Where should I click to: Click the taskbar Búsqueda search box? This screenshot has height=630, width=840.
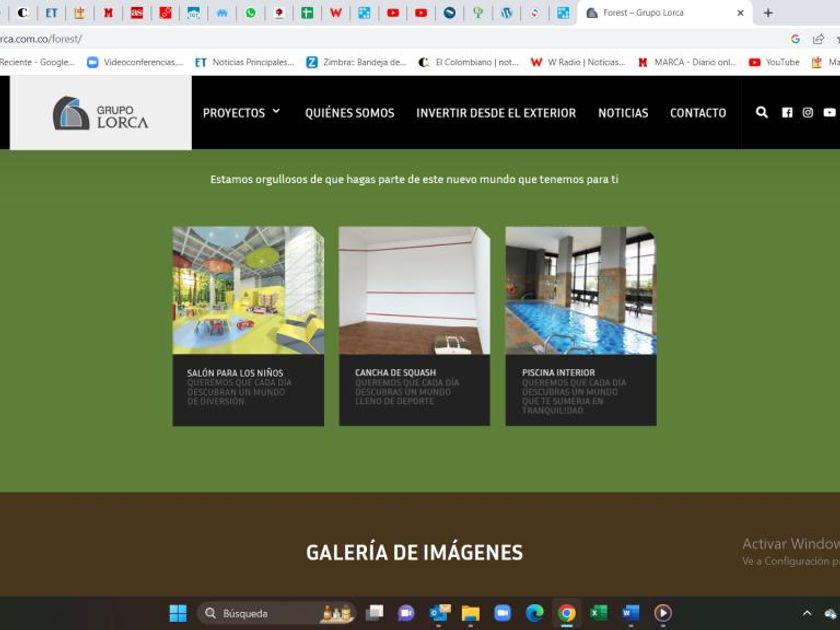point(276,613)
